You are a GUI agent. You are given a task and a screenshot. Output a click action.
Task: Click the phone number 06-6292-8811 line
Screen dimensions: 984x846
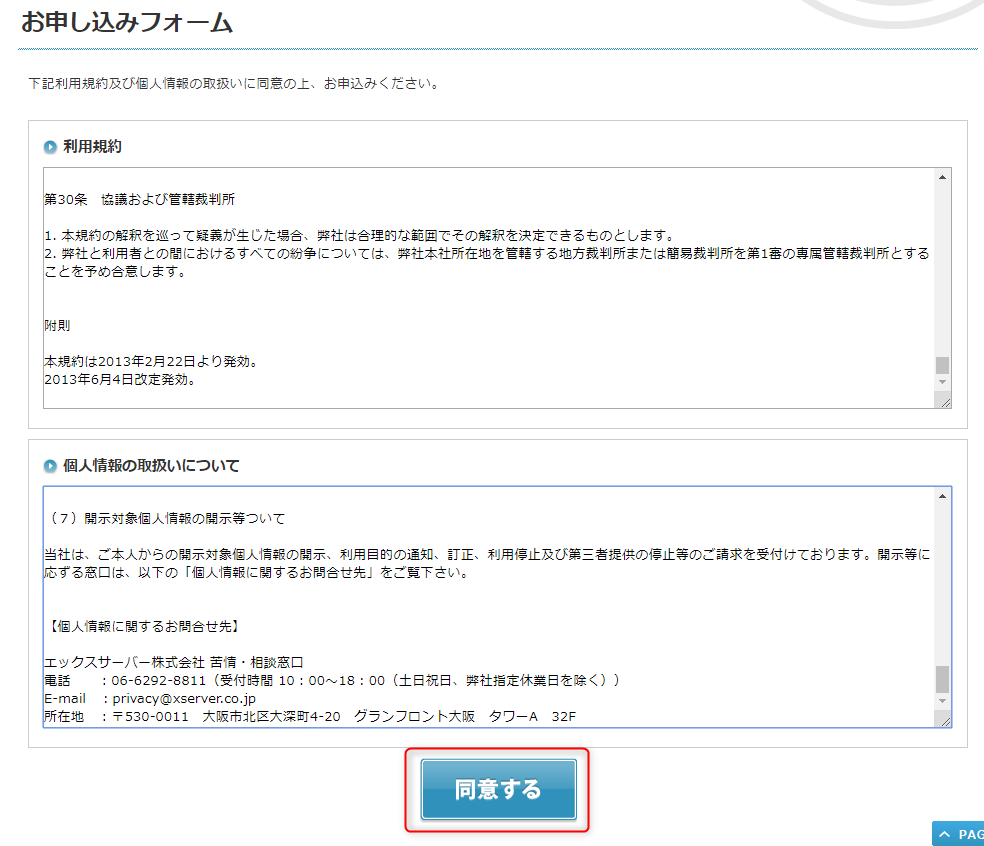pyautogui.click(x=332, y=680)
